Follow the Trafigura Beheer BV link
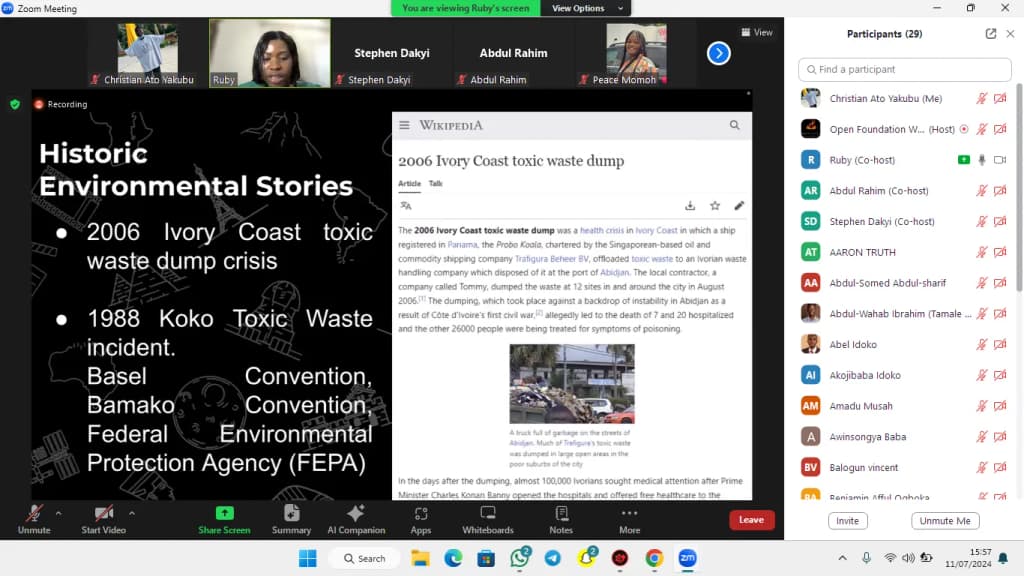The width and height of the screenshot is (1024, 576). pyautogui.click(x=552, y=259)
